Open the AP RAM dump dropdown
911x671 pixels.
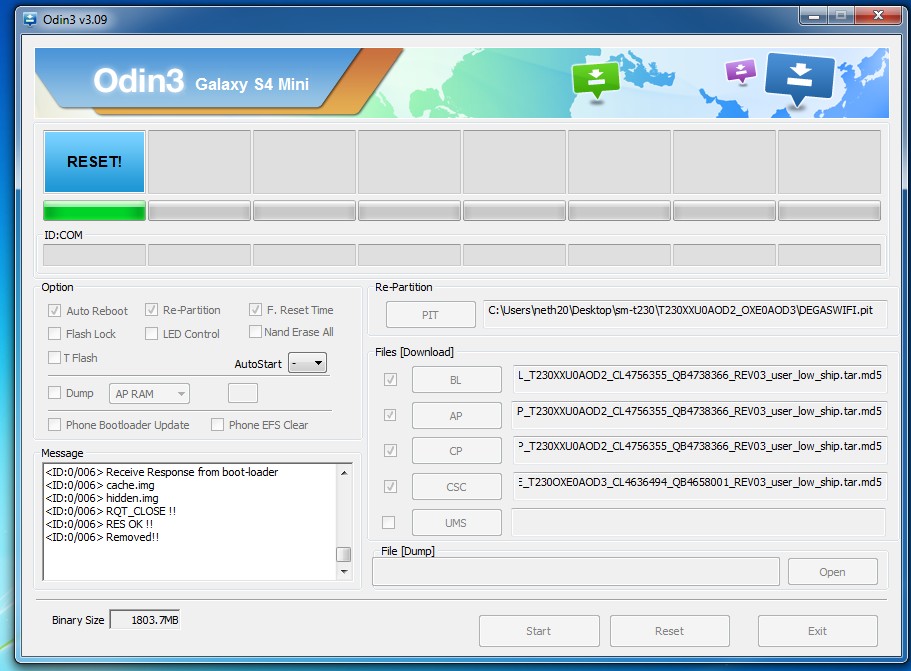pyautogui.click(x=149, y=394)
